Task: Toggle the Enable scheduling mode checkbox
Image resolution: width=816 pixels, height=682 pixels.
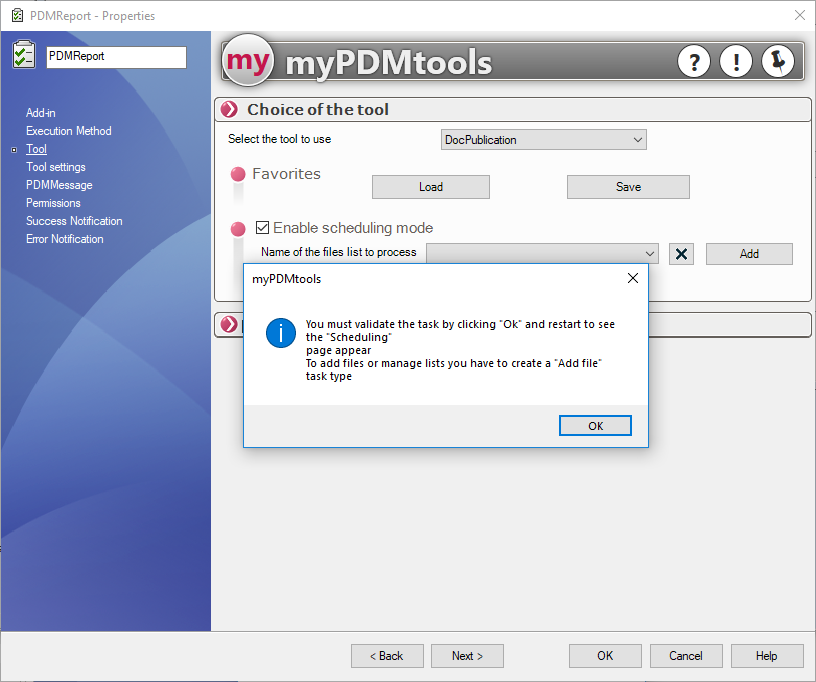Action: (x=263, y=228)
